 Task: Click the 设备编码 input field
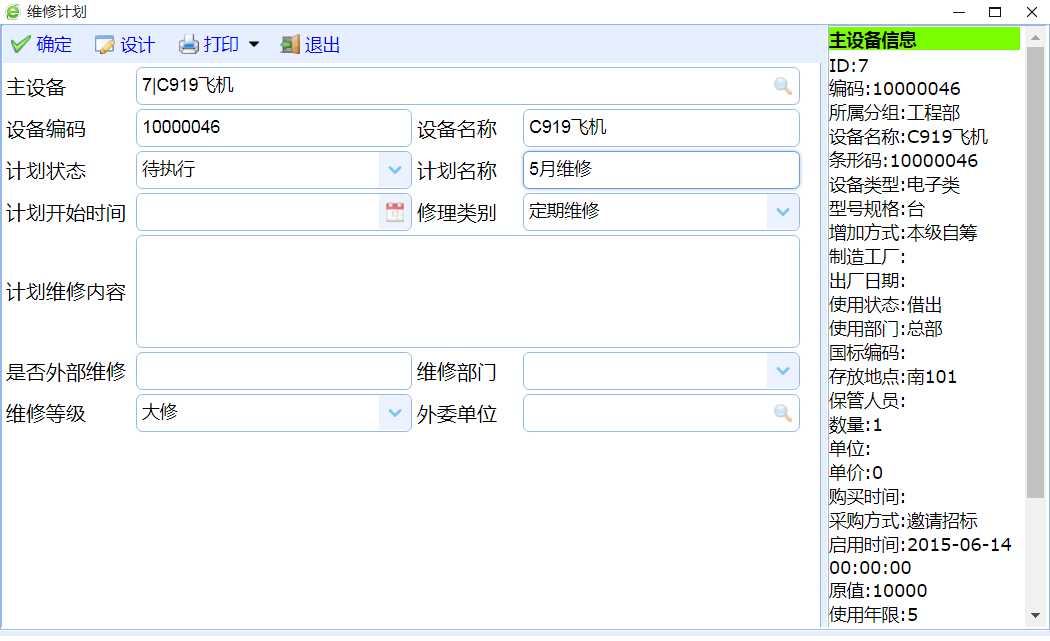click(x=273, y=128)
